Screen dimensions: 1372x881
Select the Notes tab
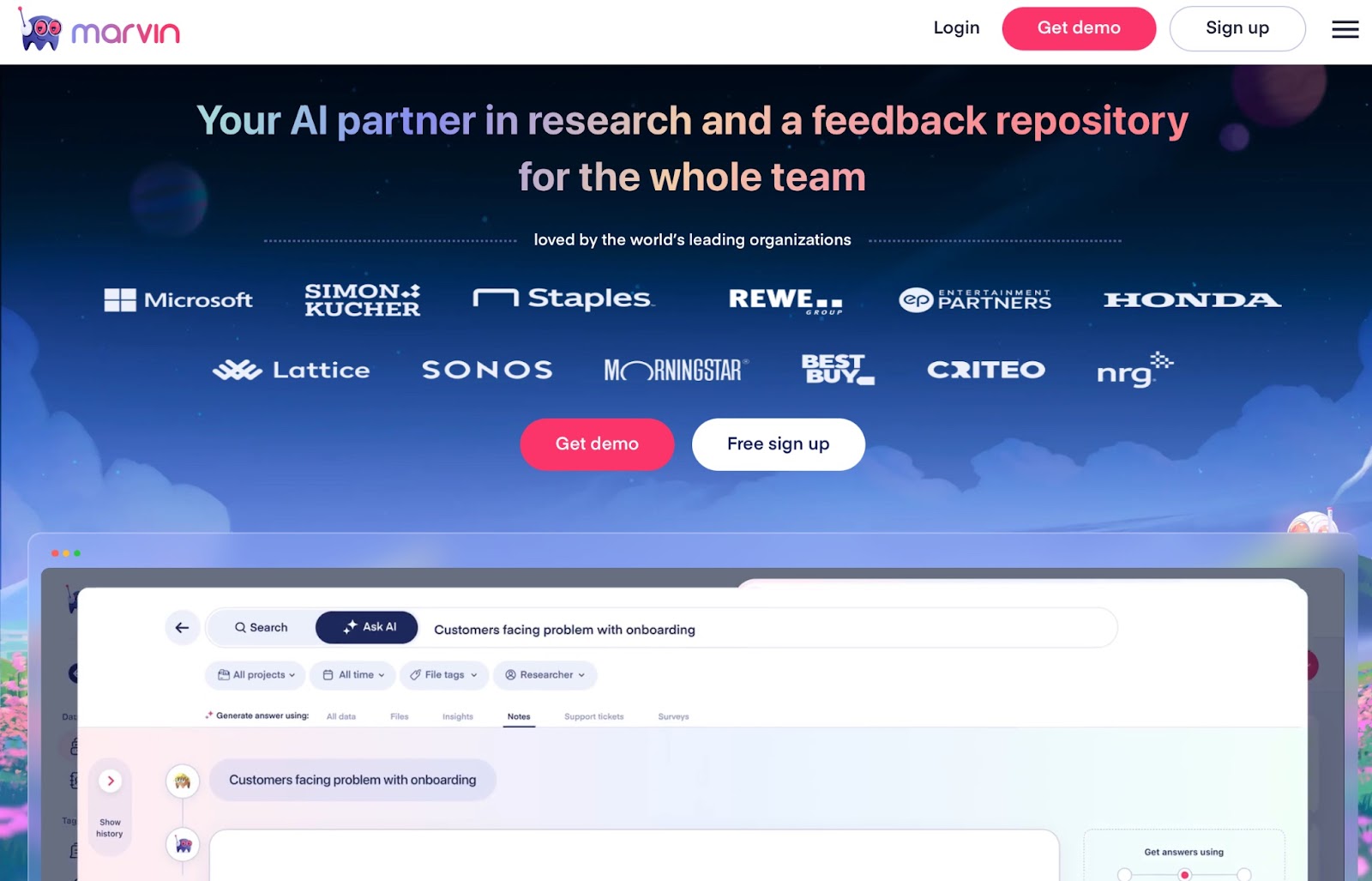[x=519, y=717]
